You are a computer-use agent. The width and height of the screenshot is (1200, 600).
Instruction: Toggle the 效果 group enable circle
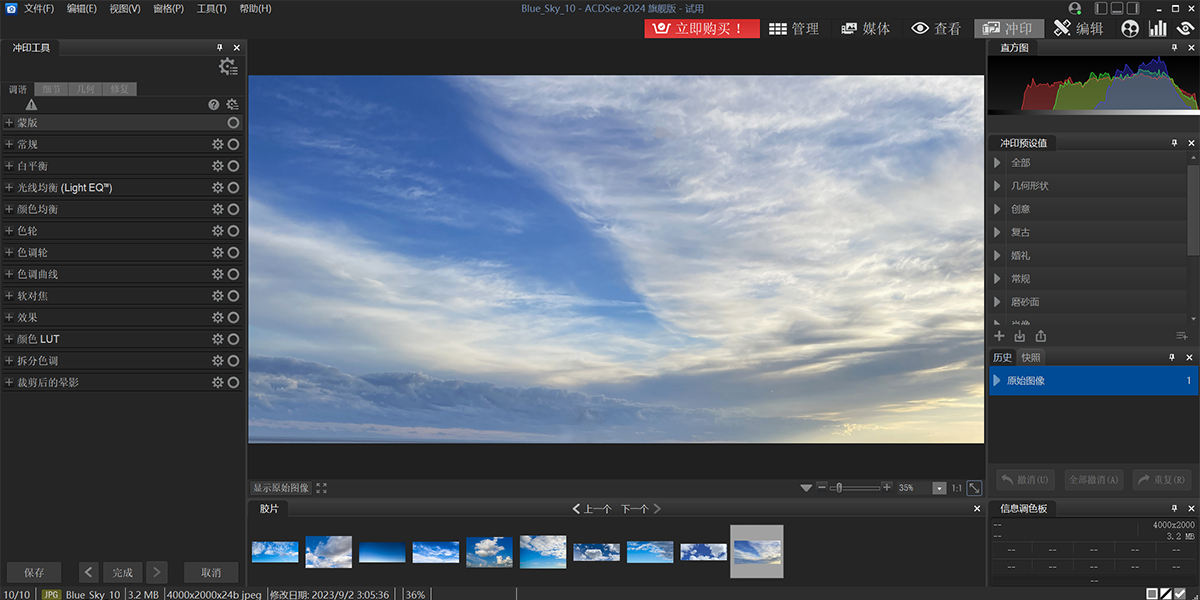233,317
